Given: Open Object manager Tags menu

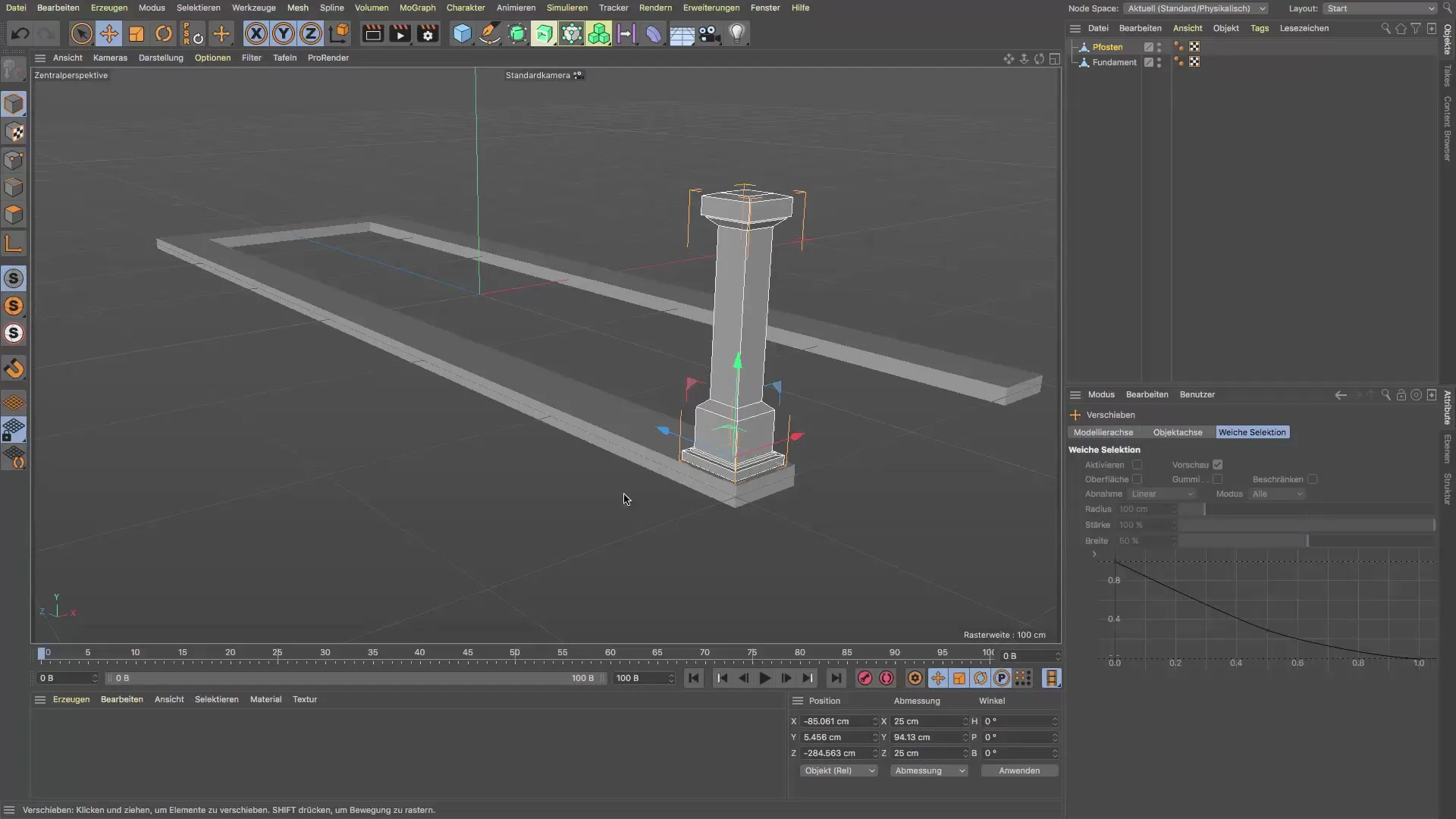Looking at the screenshot, I should point(1260,28).
